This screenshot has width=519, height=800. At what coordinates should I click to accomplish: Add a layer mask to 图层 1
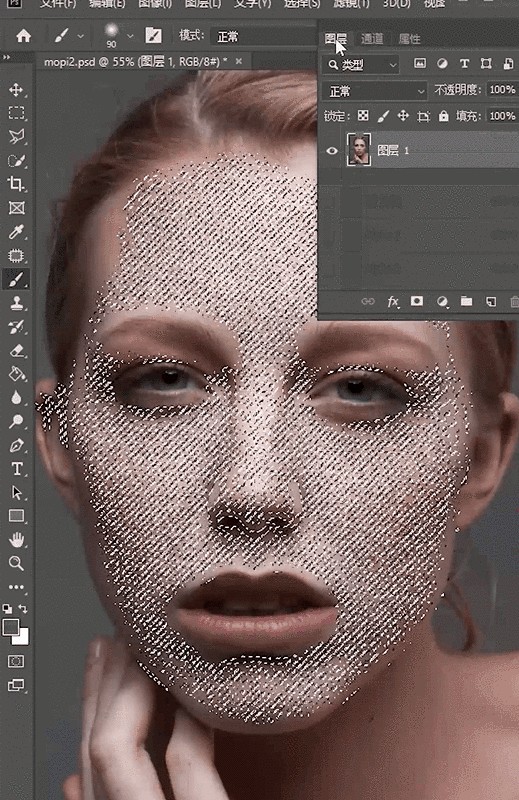click(x=417, y=301)
